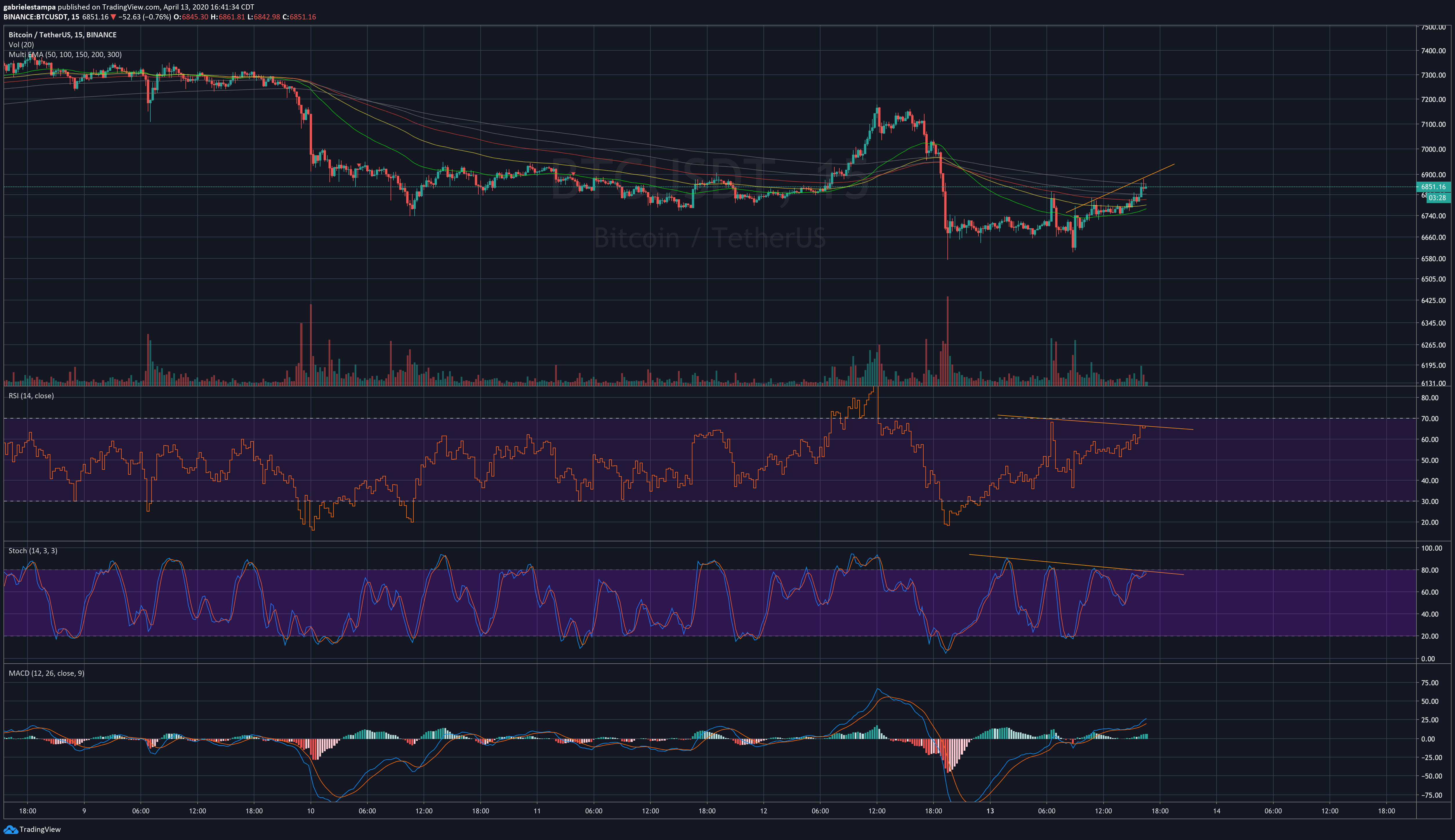This screenshot has height=840, width=1455.
Task: Click '6740.00' on the price axis
Action: point(1433,216)
